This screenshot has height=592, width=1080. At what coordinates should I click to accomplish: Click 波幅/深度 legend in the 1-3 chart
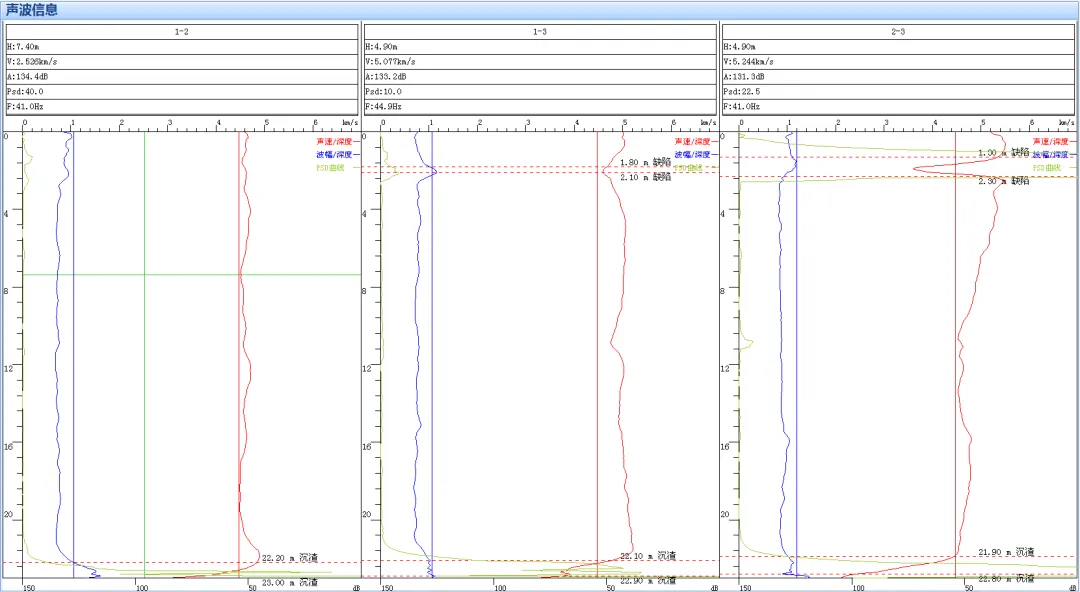click(693, 155)
